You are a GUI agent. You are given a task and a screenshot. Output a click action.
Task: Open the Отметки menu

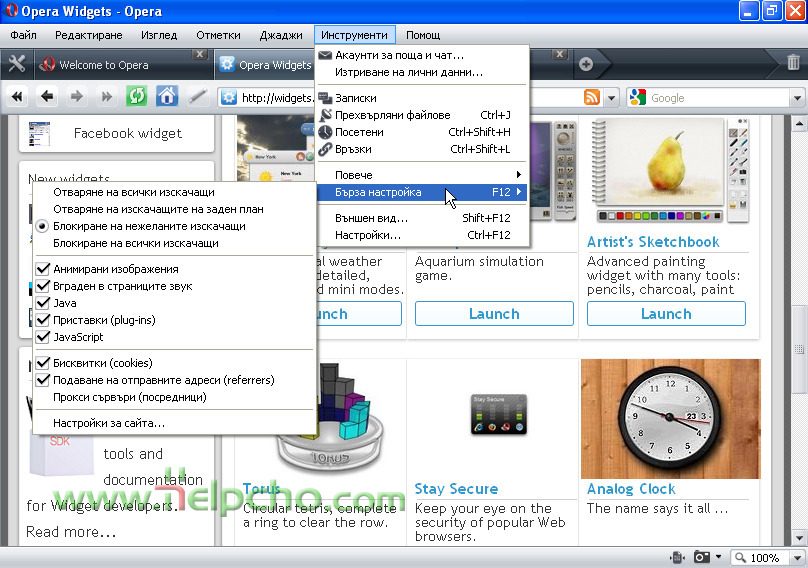click(218, 35)
